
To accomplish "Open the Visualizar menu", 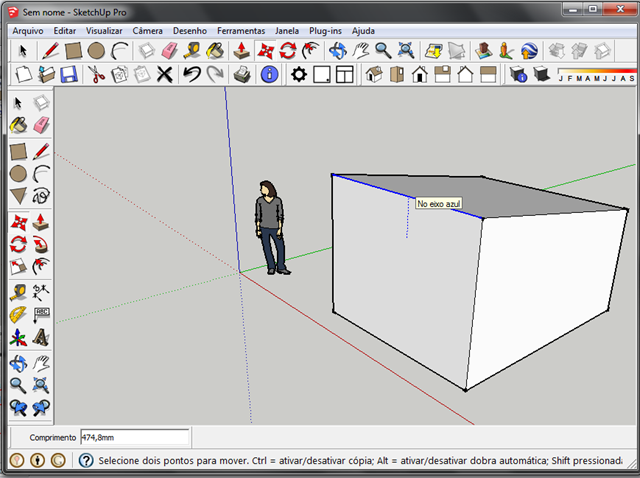I will coord(104,31).
